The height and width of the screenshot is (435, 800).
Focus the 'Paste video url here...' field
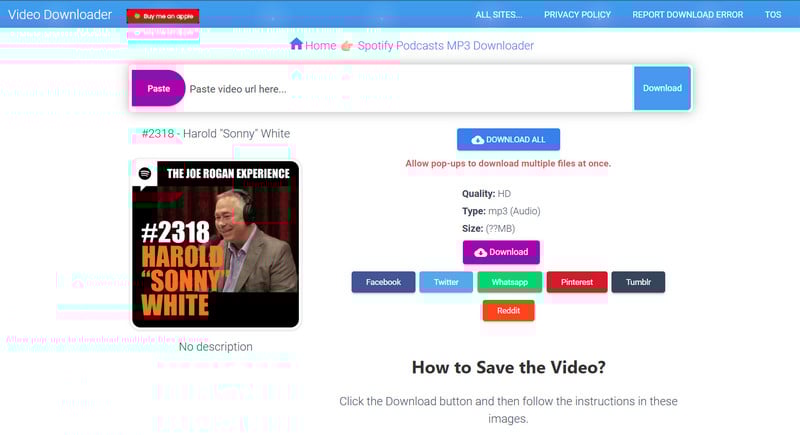408,89
